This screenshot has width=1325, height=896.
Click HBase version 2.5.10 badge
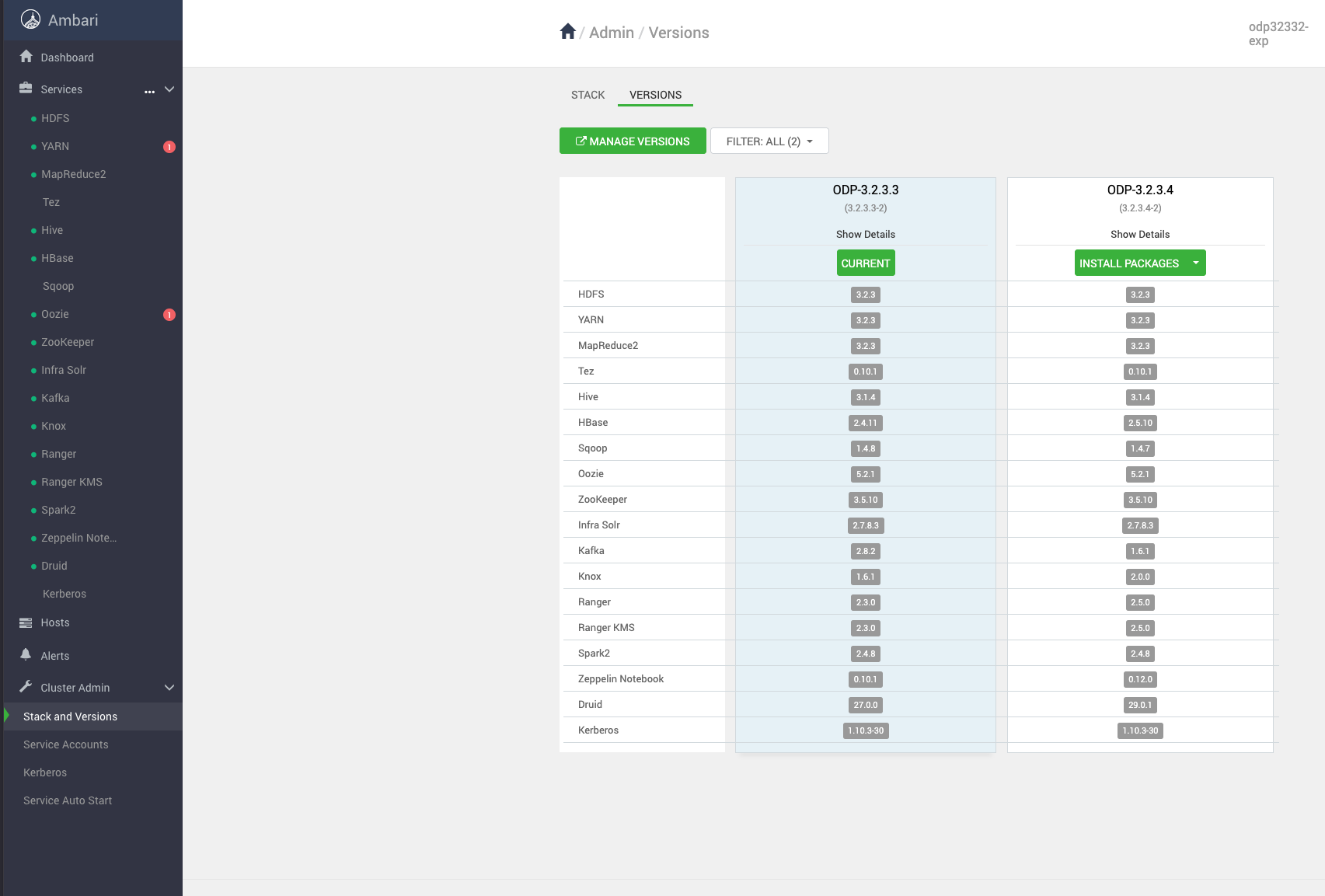pos(1140,423)
